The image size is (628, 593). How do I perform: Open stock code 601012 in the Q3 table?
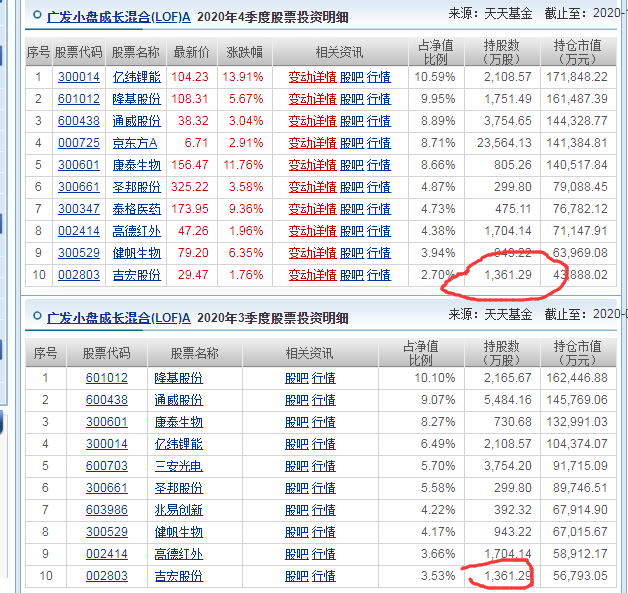click(x=107, y=378)
